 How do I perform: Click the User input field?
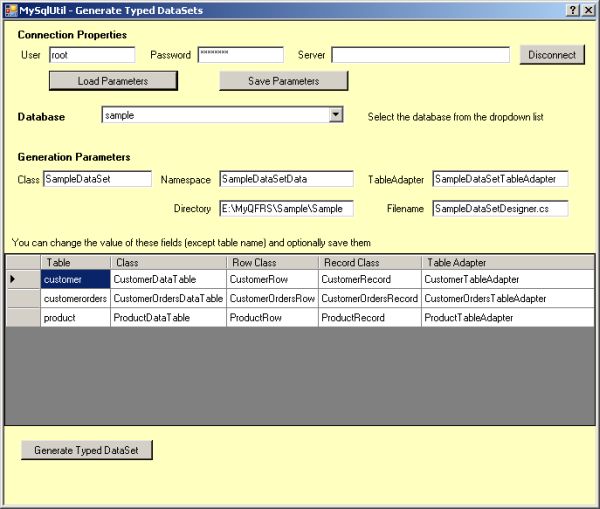pos(92,55)
